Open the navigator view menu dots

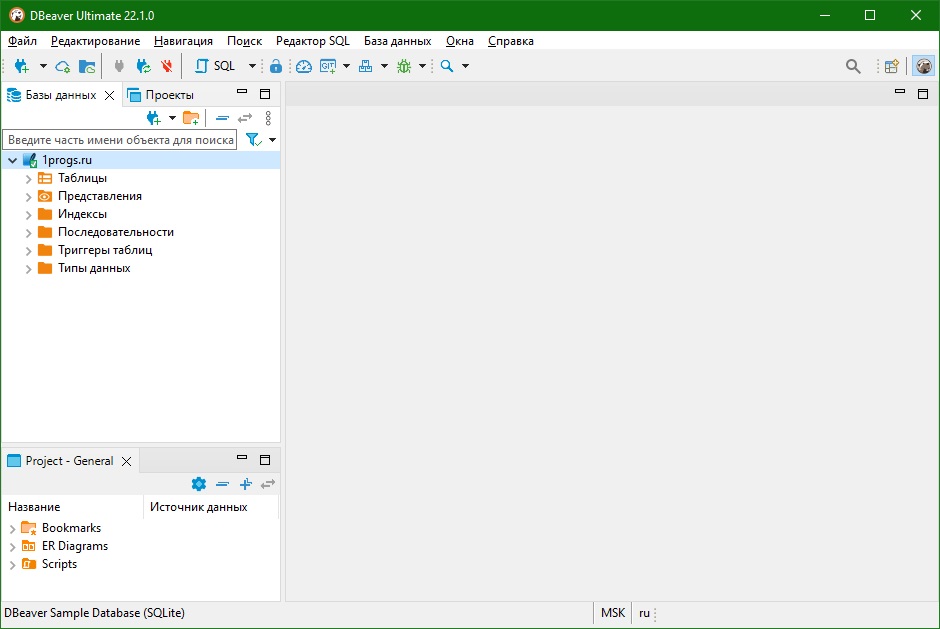(268, 118)
